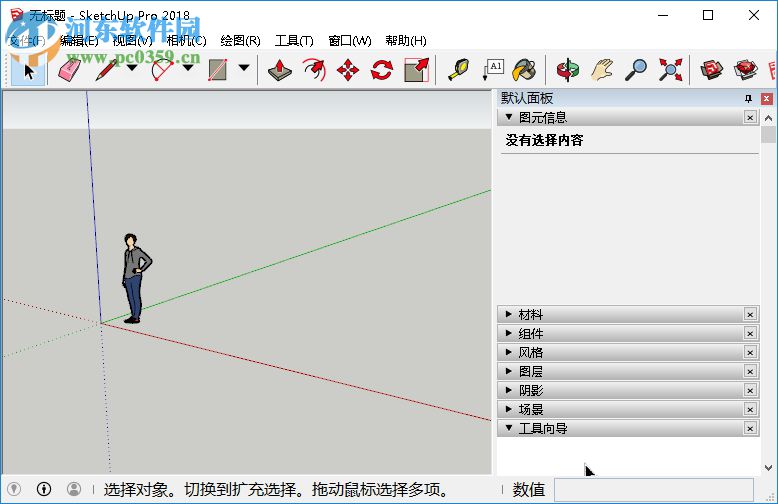
Task: Click the 没有选择内容 text
Action: (x=544, y=140)
